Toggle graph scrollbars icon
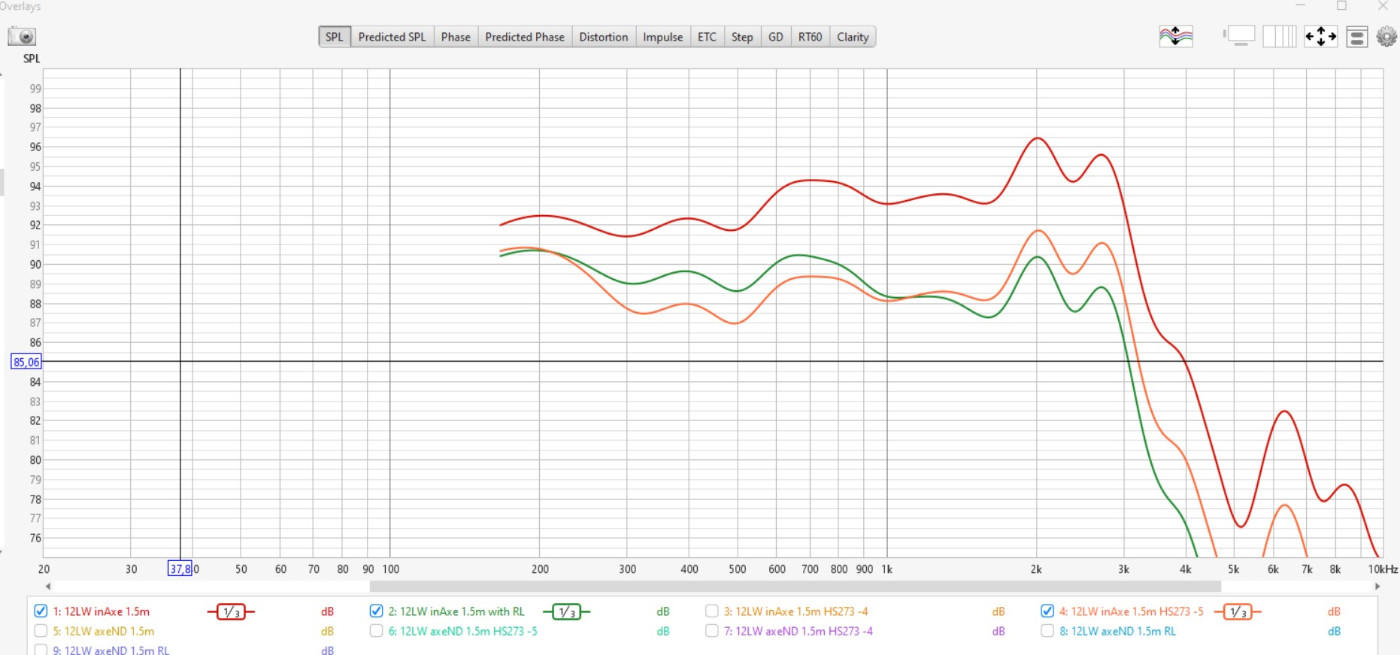The height and width of the screenshot is (655, 1400). [1240, 37]
